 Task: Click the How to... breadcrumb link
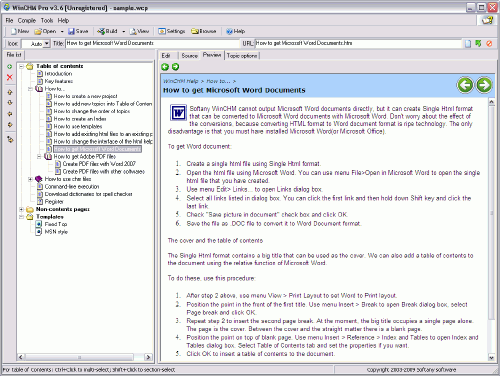(x=218, y=81)
